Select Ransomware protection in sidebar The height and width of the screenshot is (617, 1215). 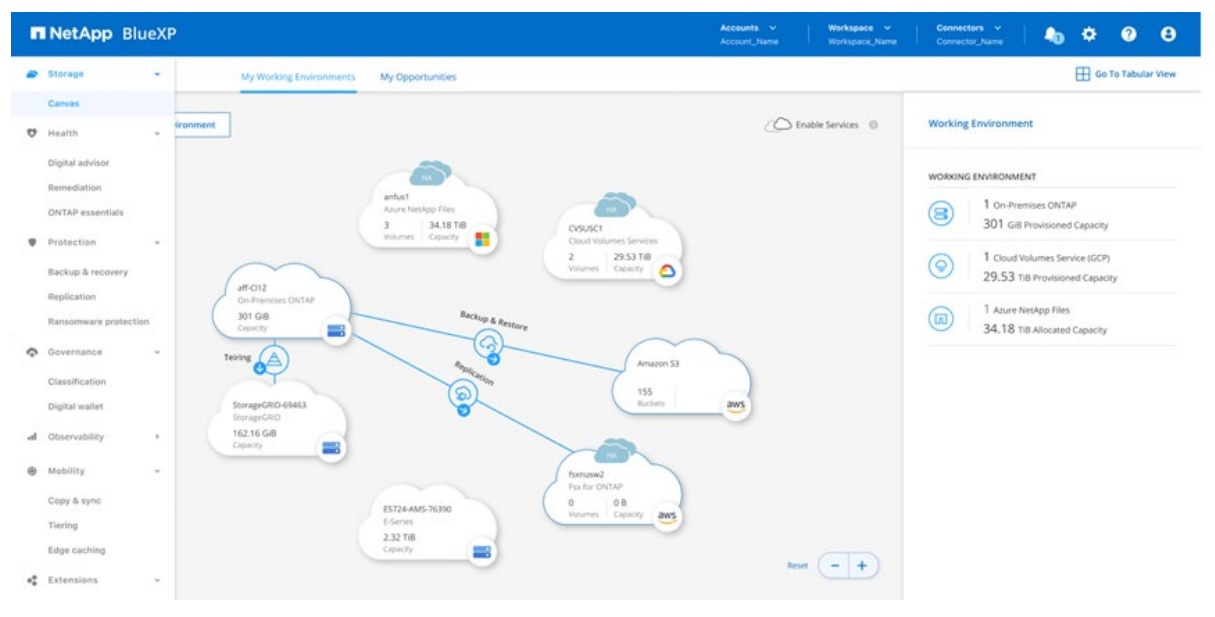(x=98, y=322)
